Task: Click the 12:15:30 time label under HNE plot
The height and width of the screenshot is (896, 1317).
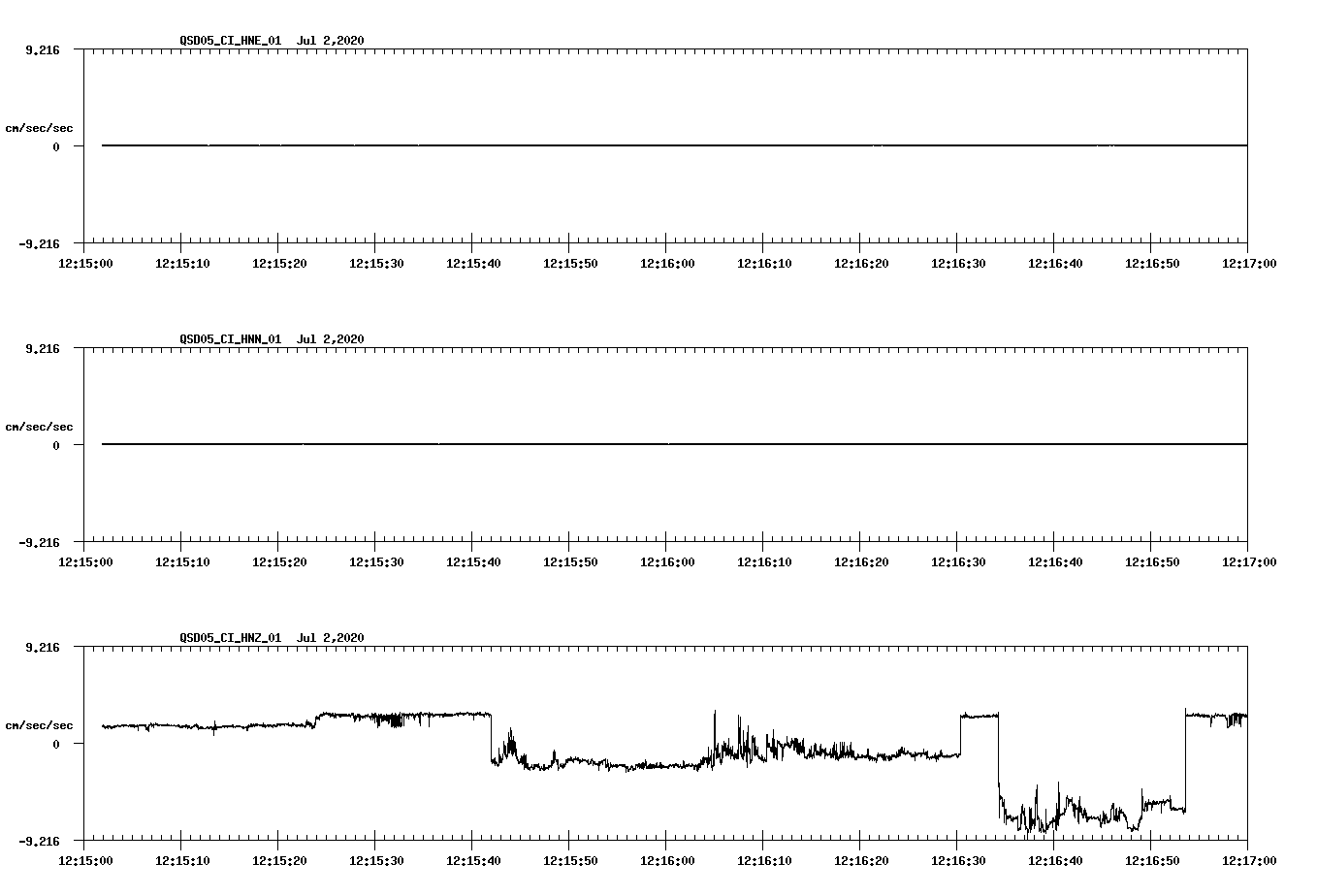Action: pos(376,263)
